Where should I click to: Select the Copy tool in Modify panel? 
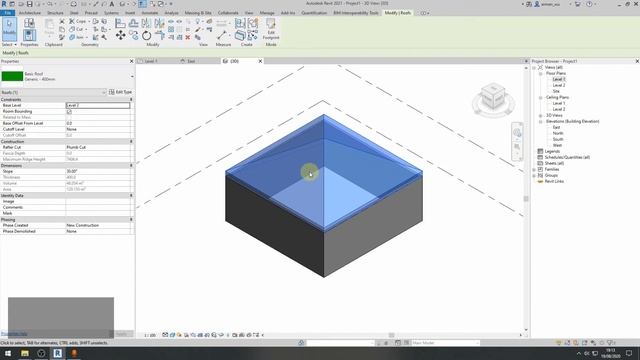coord(133,36)
